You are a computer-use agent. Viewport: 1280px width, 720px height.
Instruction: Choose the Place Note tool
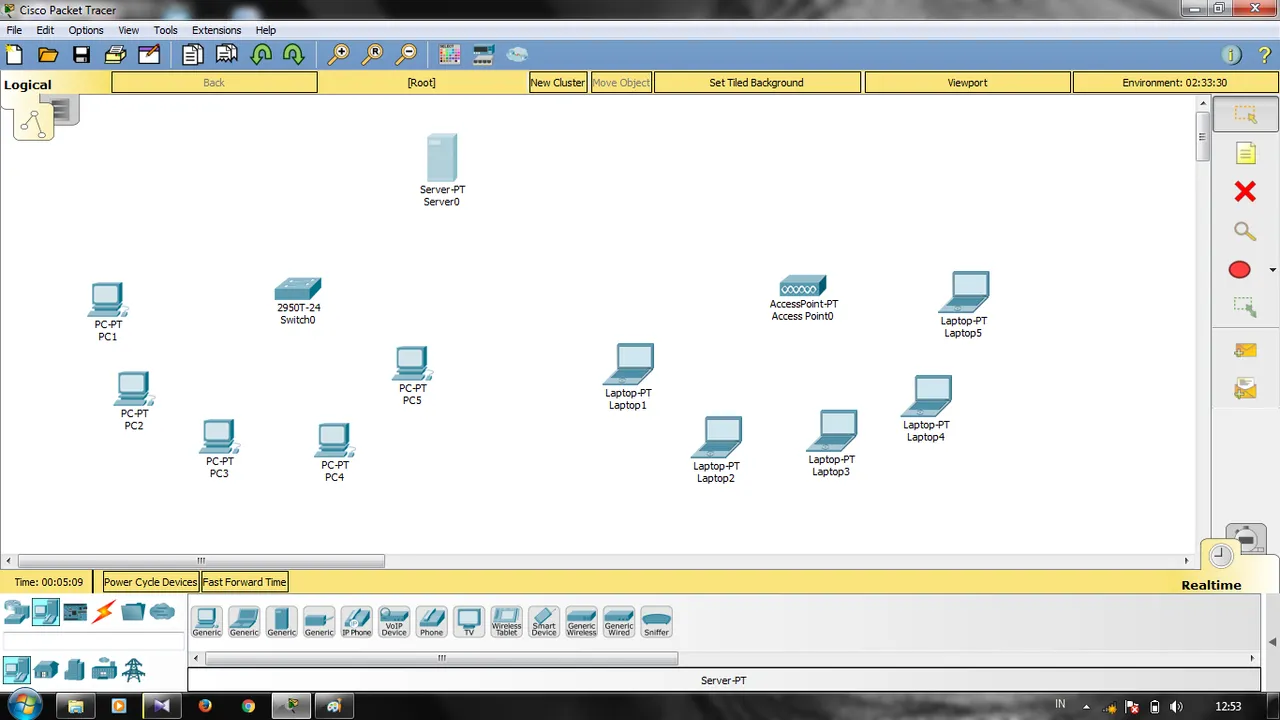[x=1245, y=153]
